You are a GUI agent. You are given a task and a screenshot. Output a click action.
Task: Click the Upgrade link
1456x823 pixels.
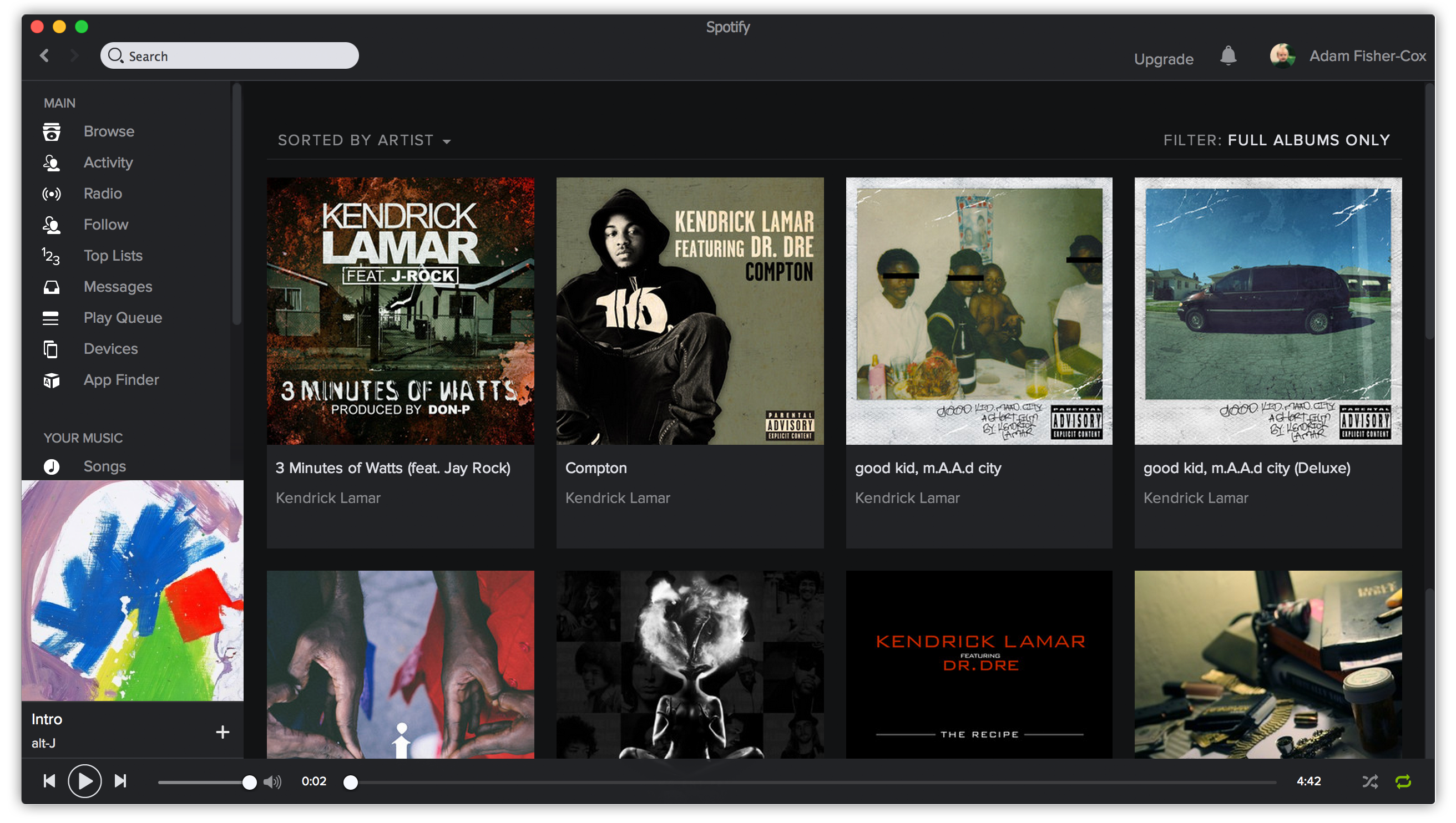(1163, 59)
